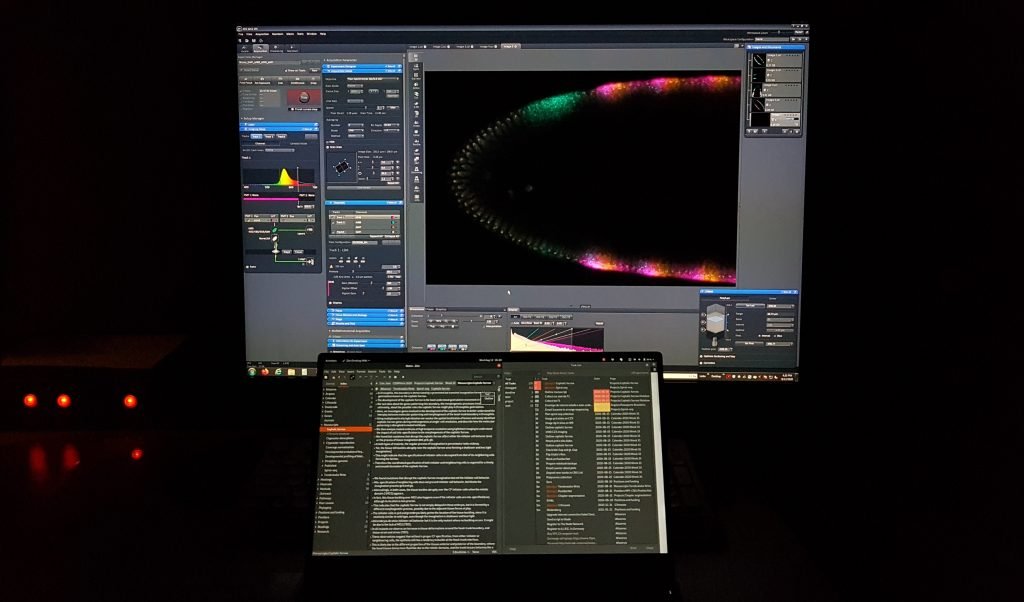Switch to the Processing main tab in ZEN

pyautogui.click(x=276, y=48)
